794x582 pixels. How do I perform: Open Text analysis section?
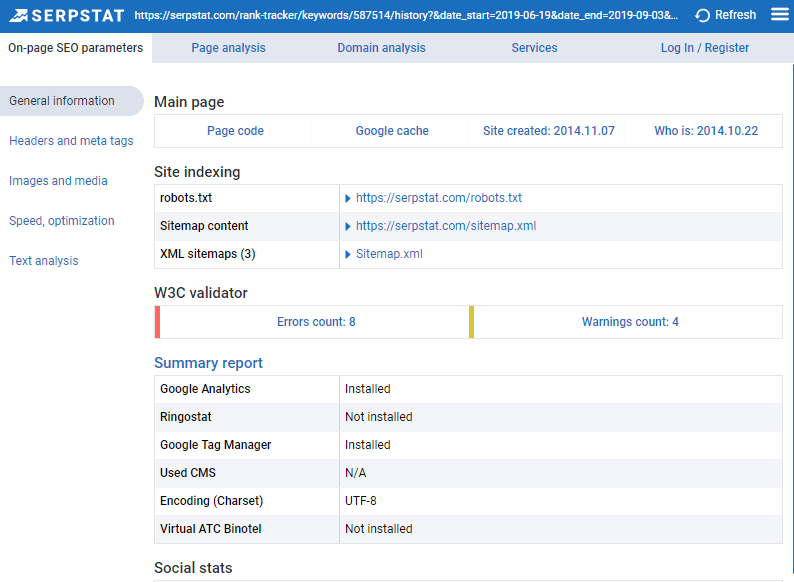click(44, 261)
